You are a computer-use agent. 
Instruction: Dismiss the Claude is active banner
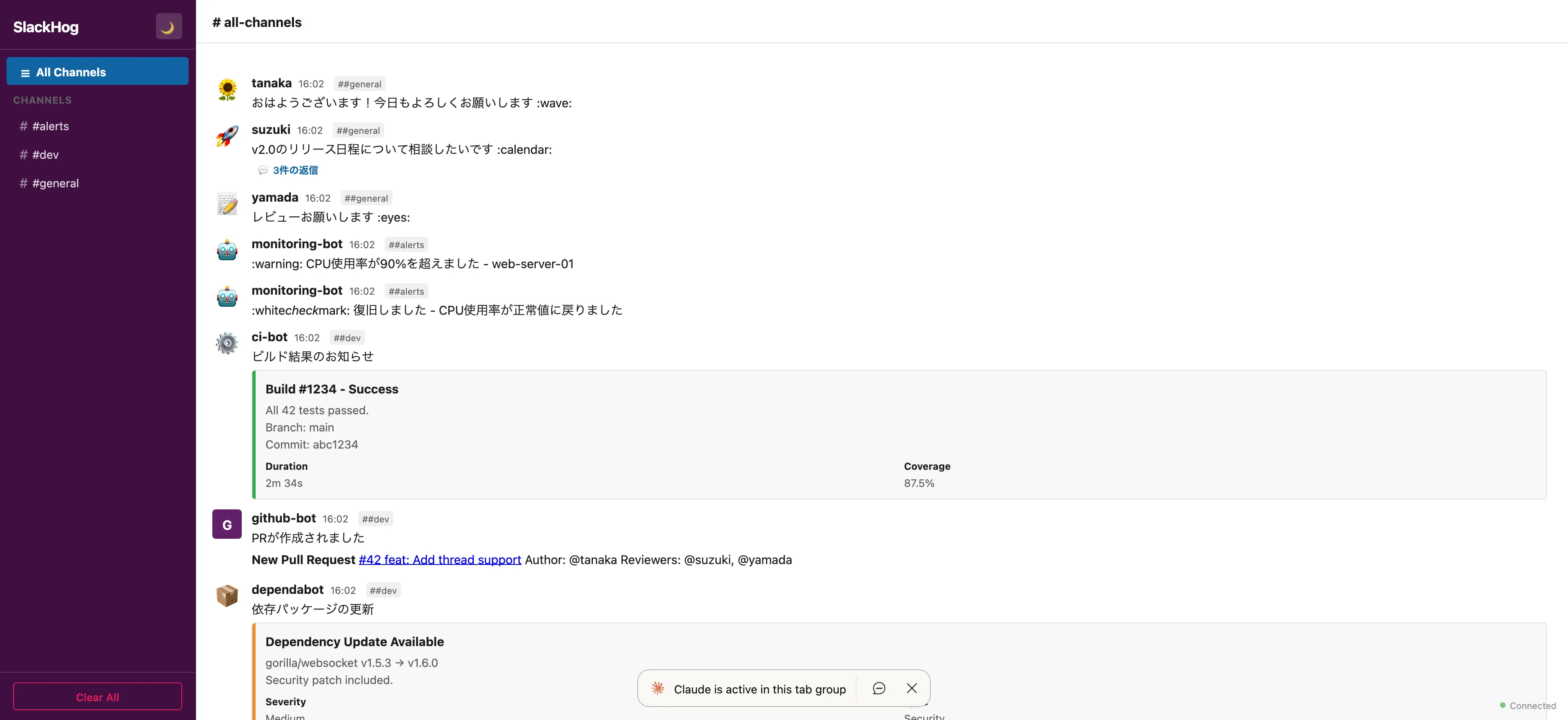point(911,688)
